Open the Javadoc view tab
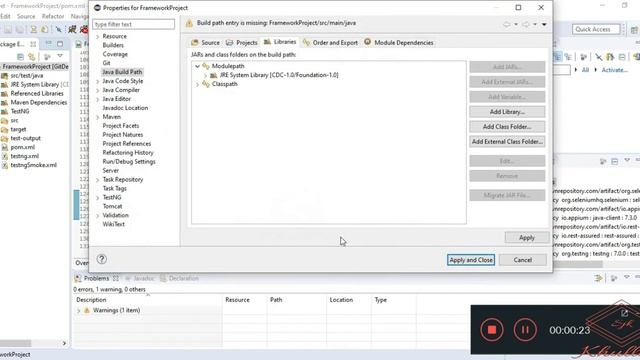 [140, 278]
